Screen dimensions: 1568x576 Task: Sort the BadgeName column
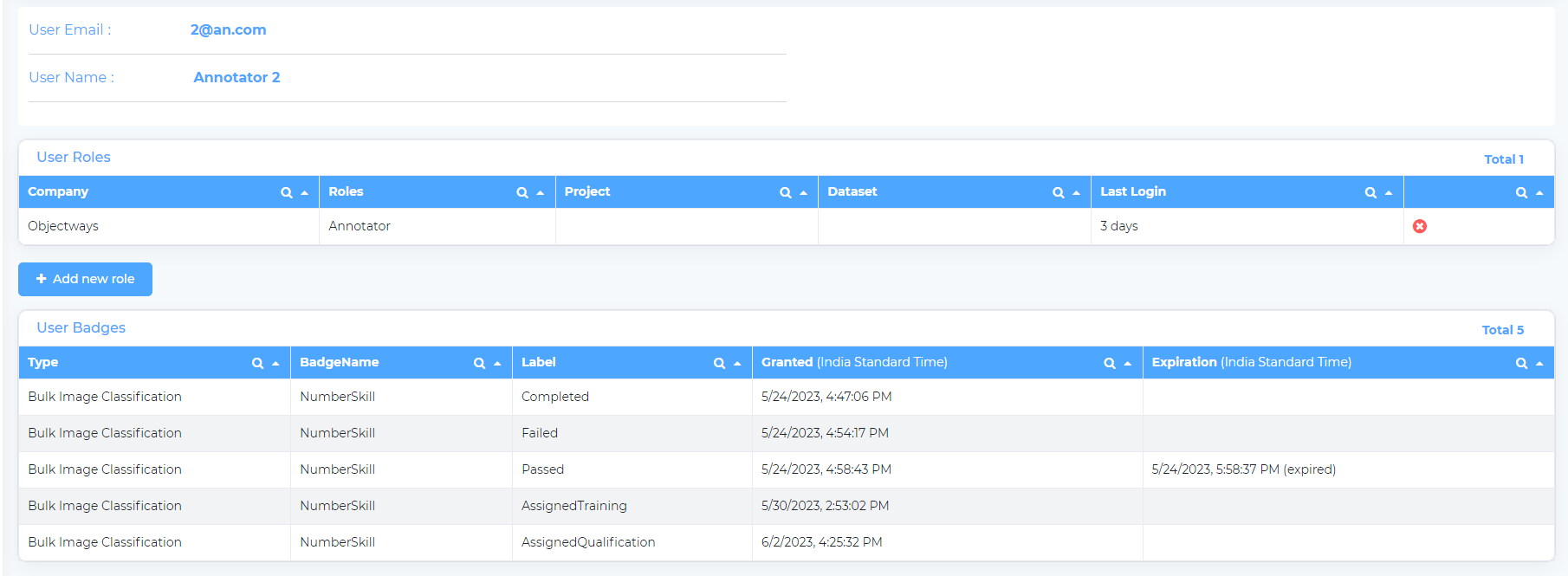coord(497,363)
